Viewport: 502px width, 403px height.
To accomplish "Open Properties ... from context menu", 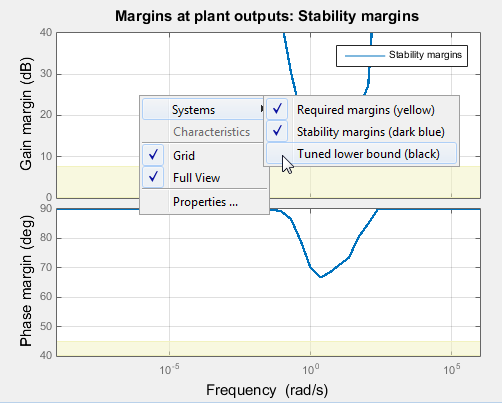I will coord(204,202).
